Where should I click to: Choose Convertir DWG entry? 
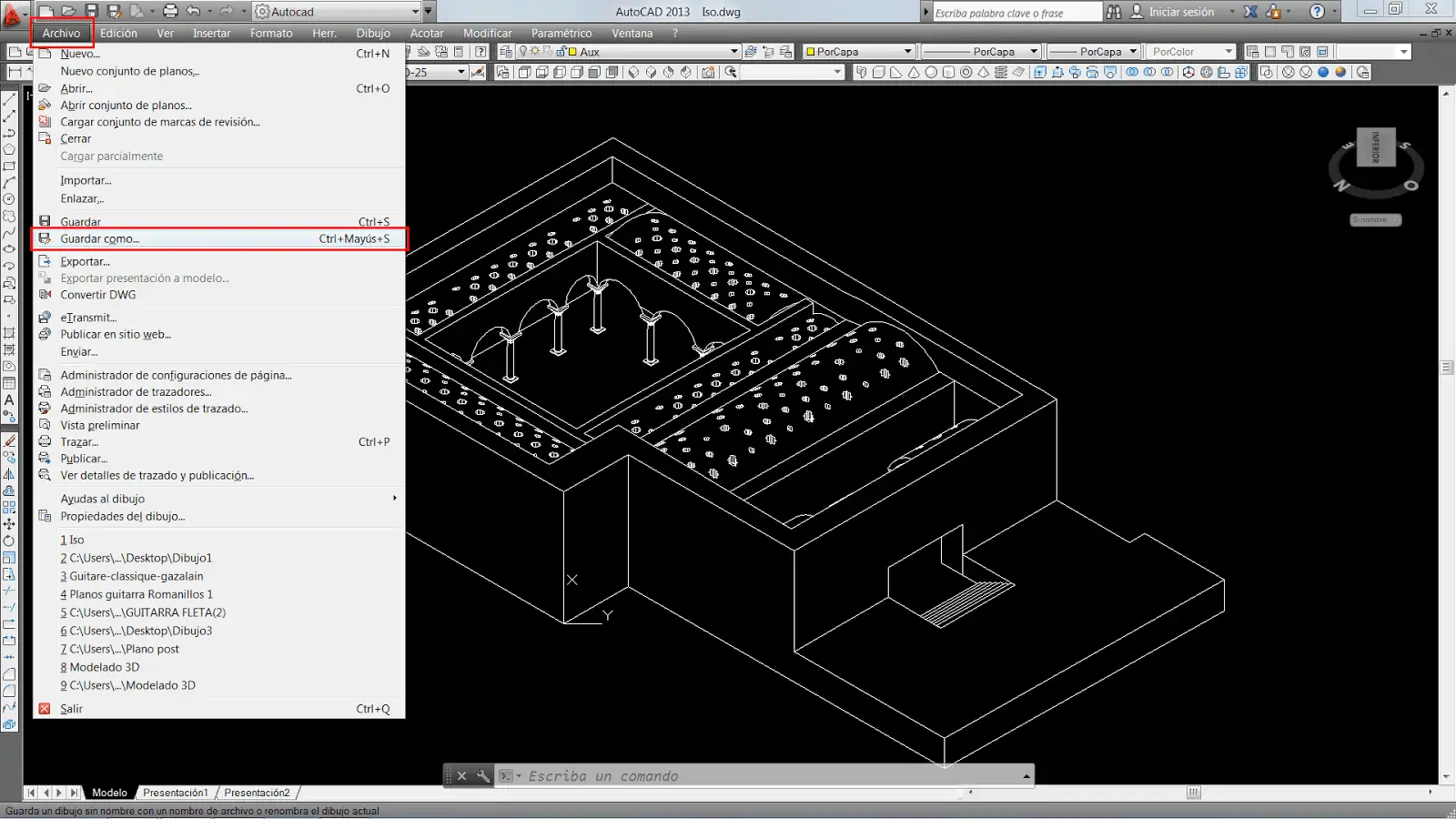pyautogui.click(x=219, y=295)
